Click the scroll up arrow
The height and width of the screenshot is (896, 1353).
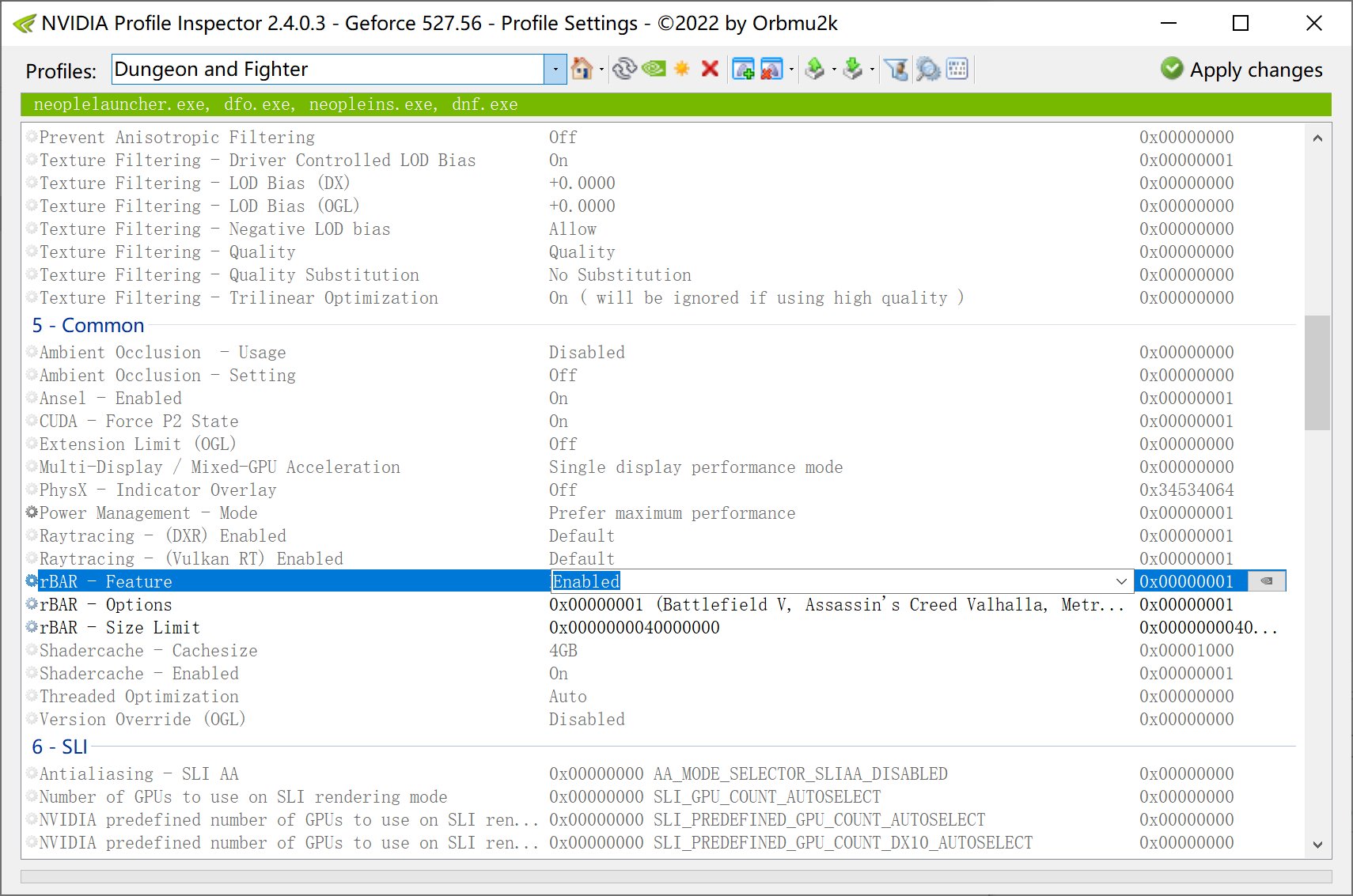coord(1317,138)
